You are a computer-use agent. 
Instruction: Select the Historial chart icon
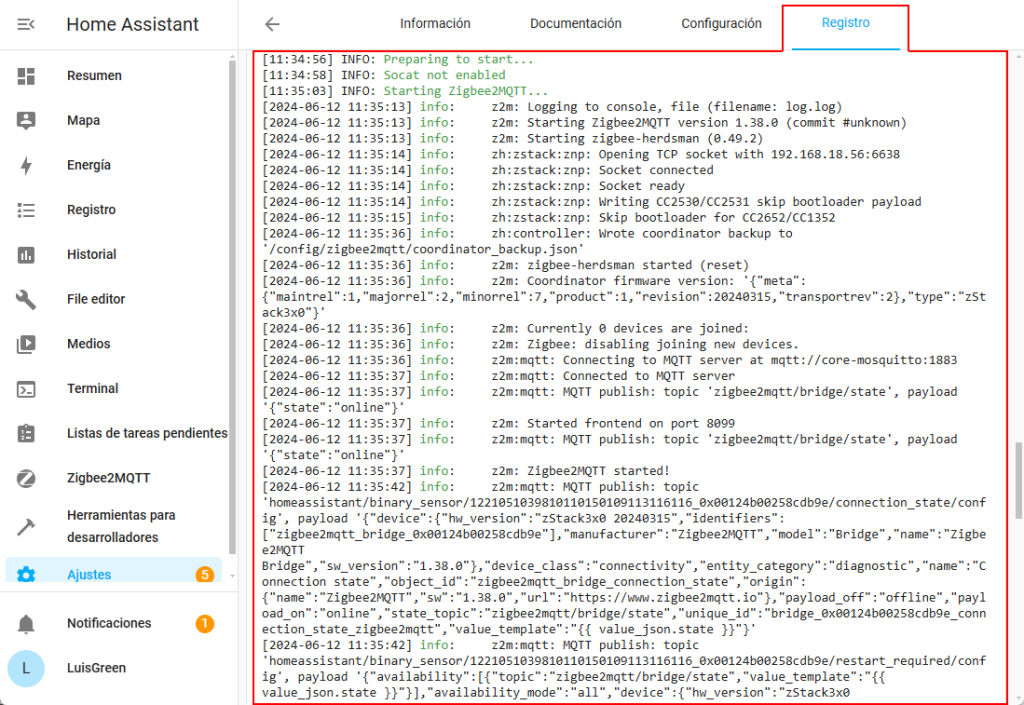27,255
